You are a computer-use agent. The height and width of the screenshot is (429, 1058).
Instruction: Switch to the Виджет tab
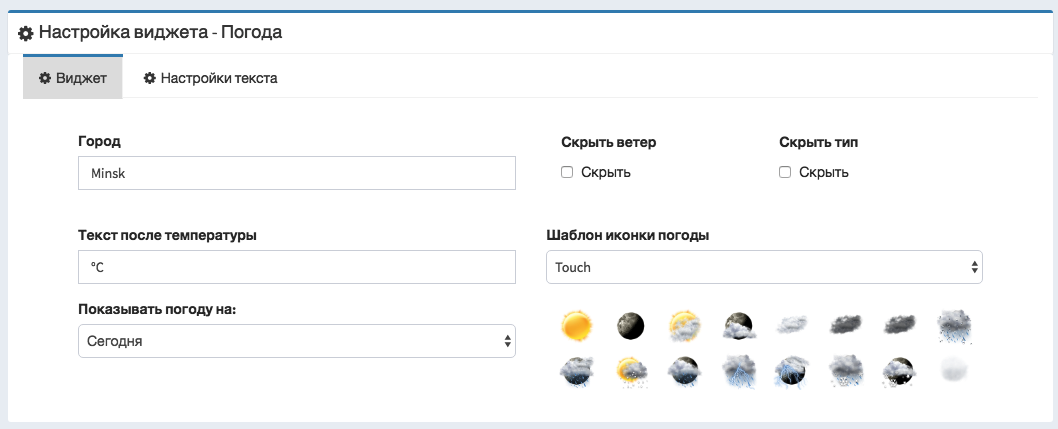[73, 78]
